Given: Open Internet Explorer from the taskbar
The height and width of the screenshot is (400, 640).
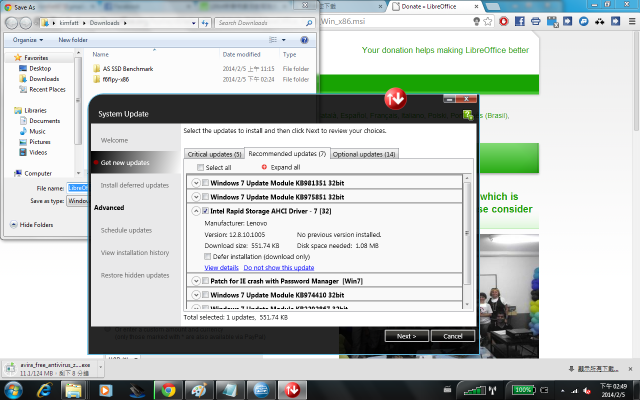Looking at the screenshot, I should [x=44, y=390].
